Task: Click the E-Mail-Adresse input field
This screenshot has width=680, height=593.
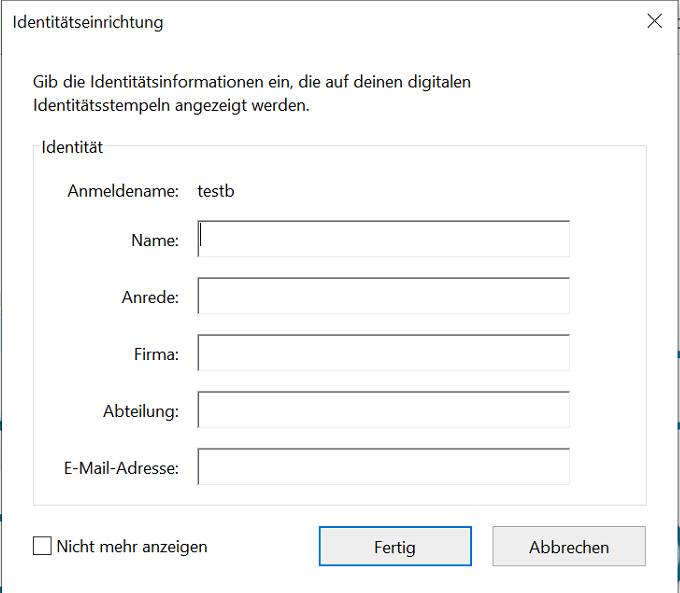Action: tap(383, 466)
